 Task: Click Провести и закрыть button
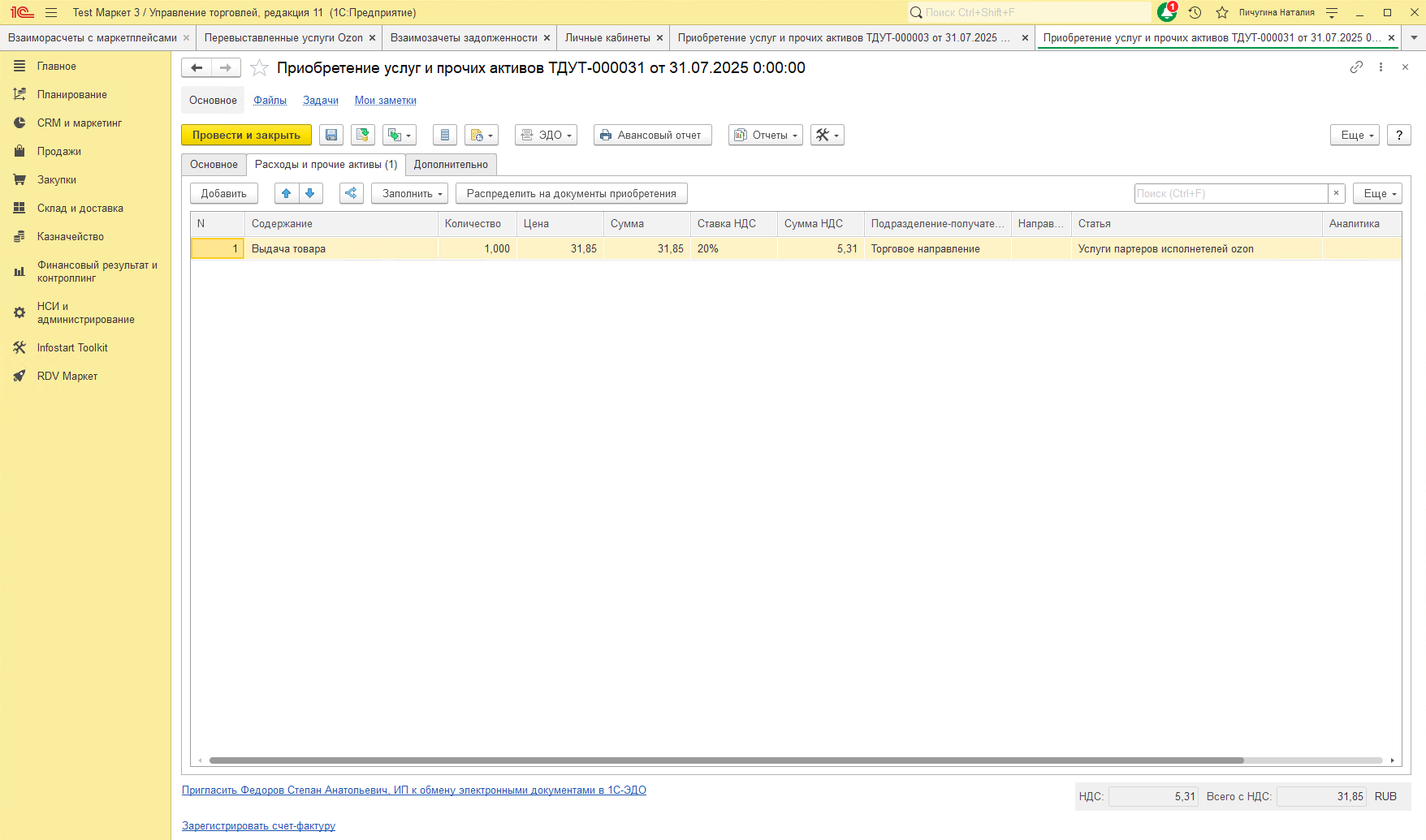[246, 135]
